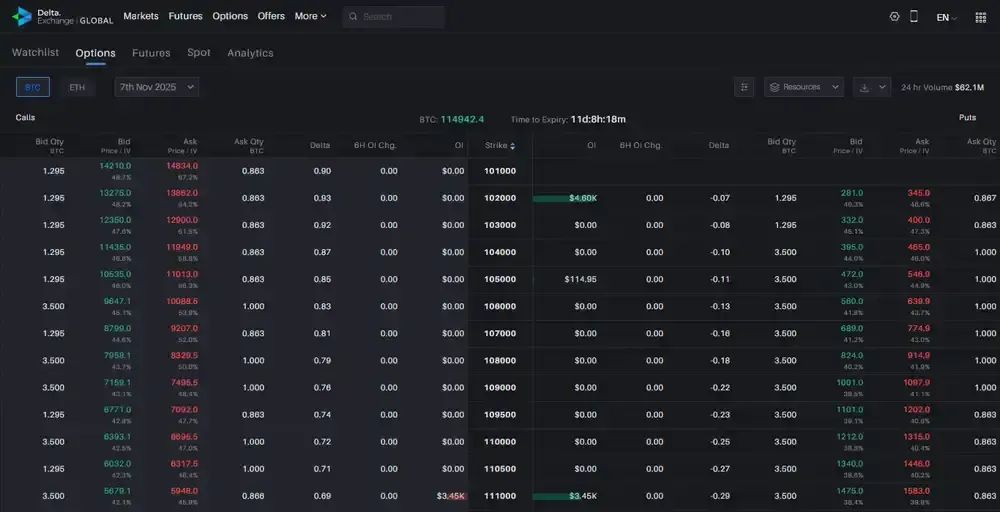The height and width of the screenshot is (512, 1000).
Task: Click call bid price 9647.1
Action: point(117,301)
